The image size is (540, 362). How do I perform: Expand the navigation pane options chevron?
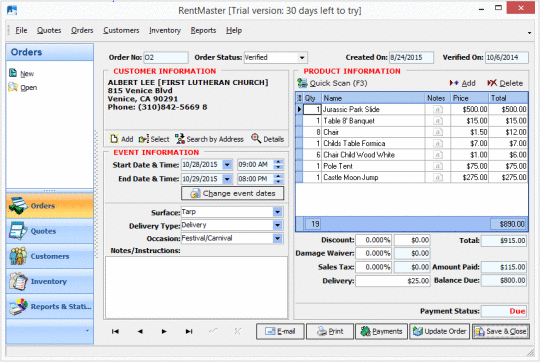click(x=87, y=331)
